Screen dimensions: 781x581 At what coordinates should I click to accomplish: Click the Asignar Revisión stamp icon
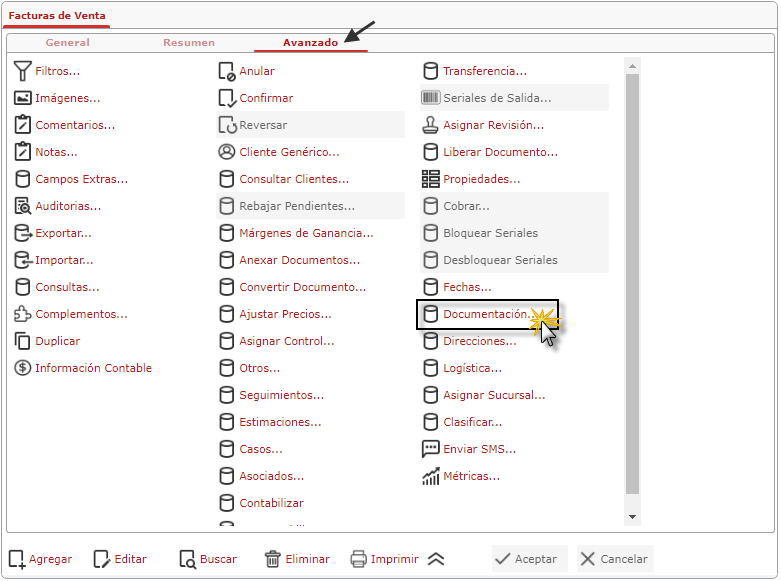tap(431, 125)
